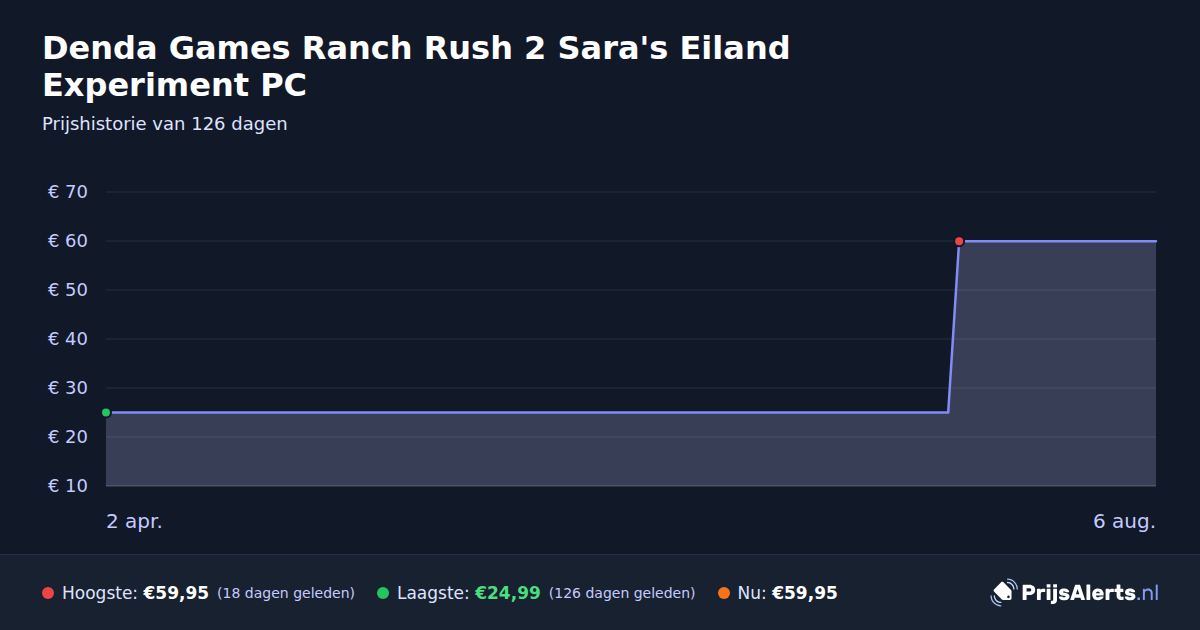Click the 6 aug. end date label
The width and height of the screenshot is (1200, 630).
tap(1124, 521)
